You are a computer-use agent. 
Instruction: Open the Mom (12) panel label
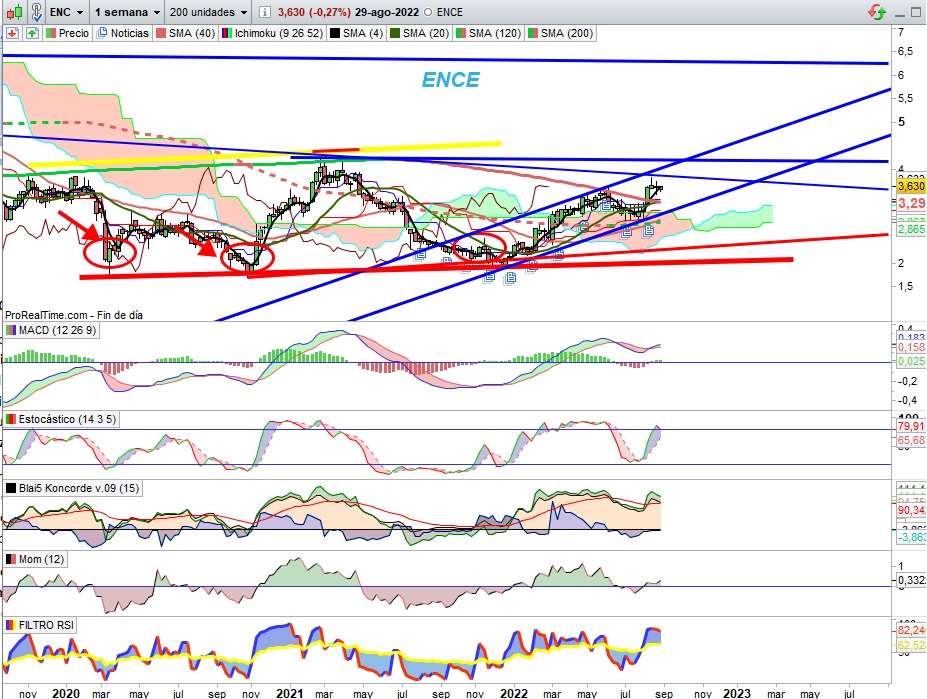(x=35, y=559)
